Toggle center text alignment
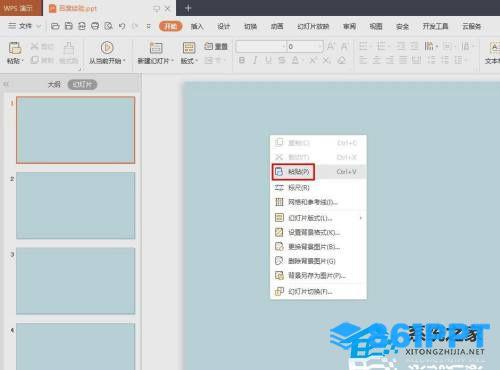Image resolution: width=500 pixels, height=370 pixels. pyautogui.click(x=377, y=60)
